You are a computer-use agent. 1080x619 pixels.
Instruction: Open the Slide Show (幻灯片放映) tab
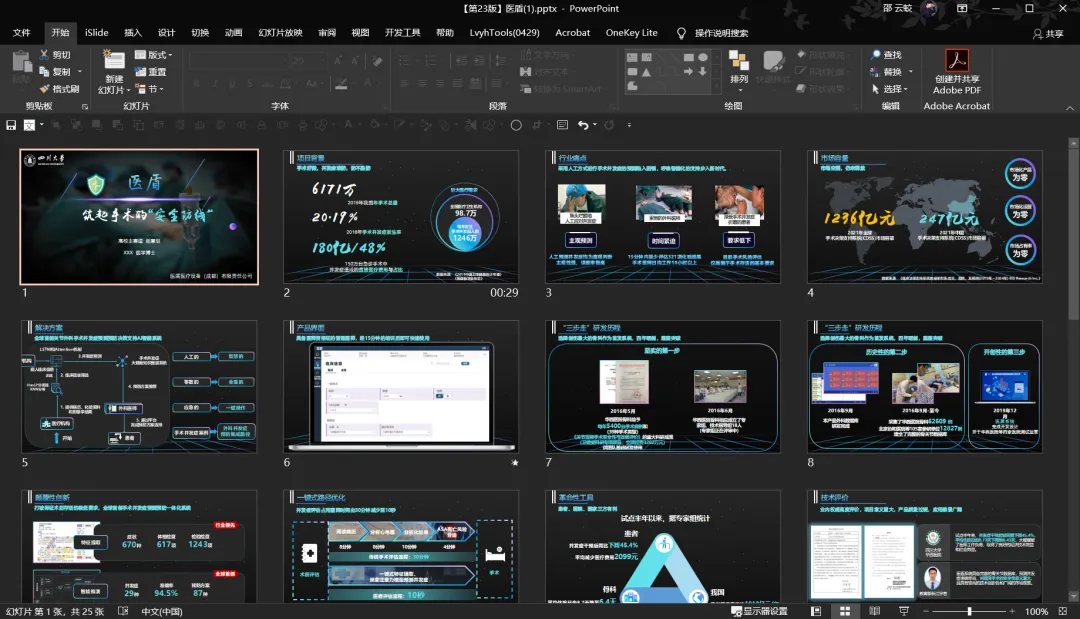(280, 32)
